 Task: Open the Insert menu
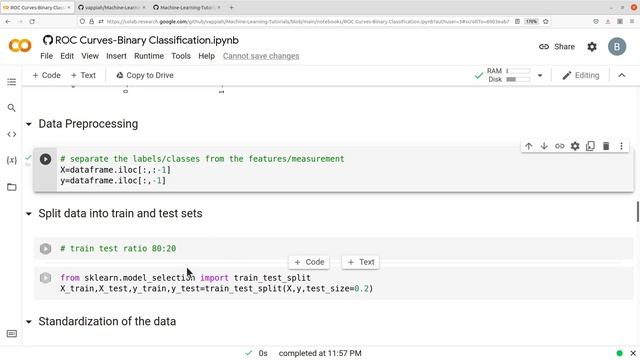[x=116, y=56]
